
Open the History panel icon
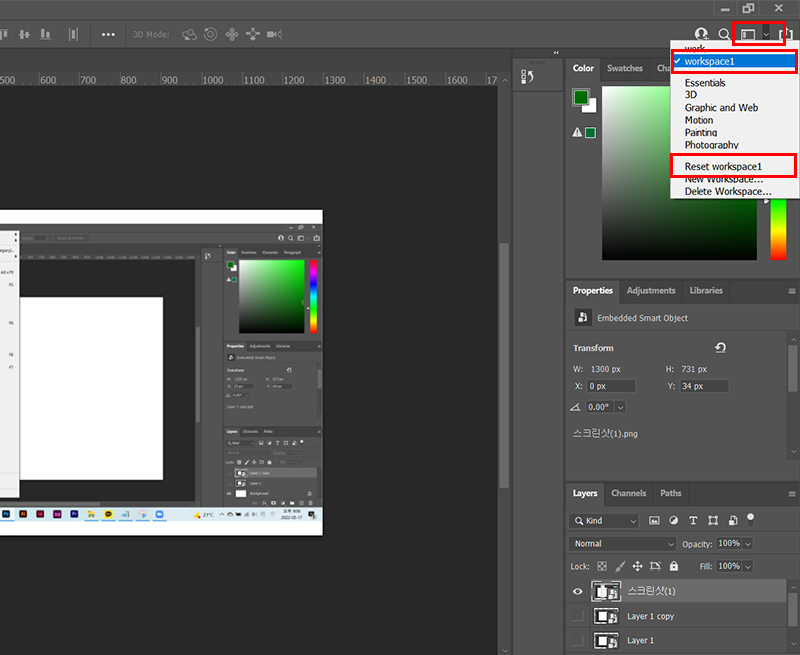coord(527,77)
